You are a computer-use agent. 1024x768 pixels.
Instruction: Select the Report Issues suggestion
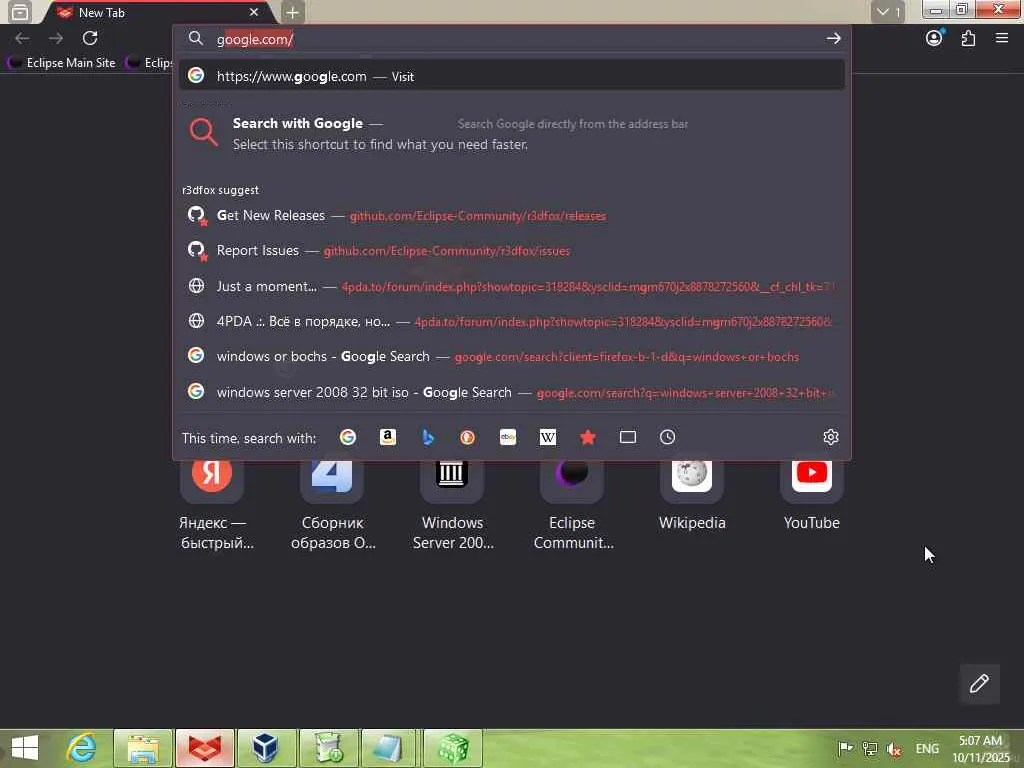pyautogui.click(x=511, y=251)
